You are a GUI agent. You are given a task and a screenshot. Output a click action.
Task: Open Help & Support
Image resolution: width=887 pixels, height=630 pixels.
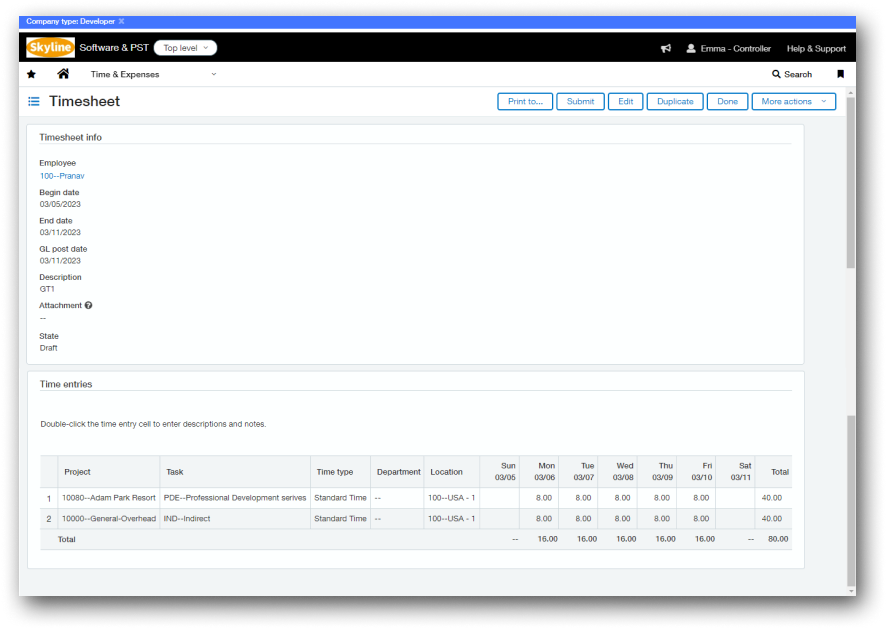[816, 49]
